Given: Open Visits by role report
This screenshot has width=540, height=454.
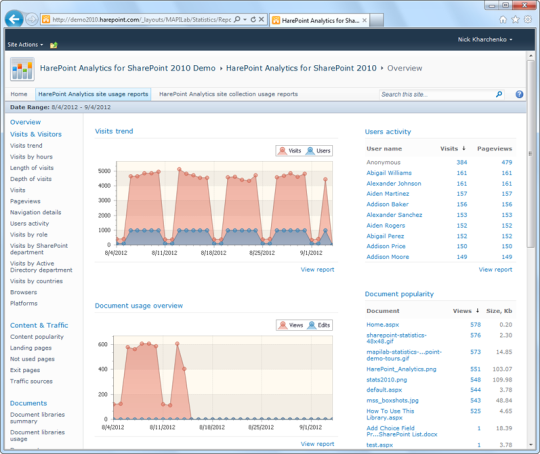Looking at the screenshot, I should point(29,235).
